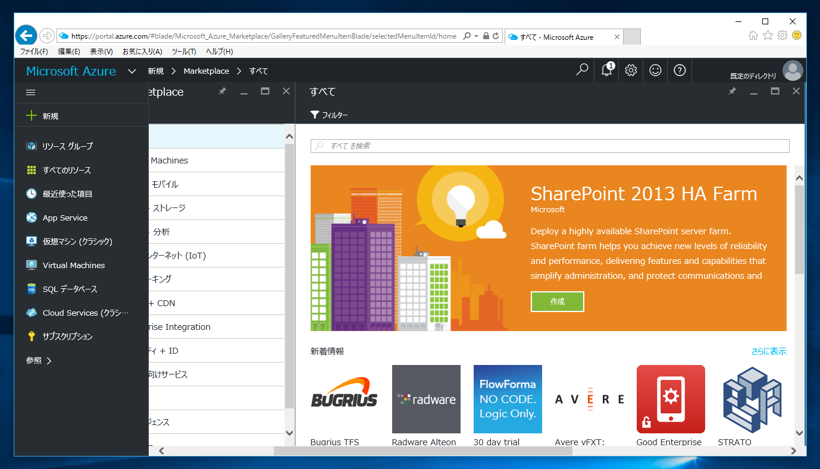The image size is (820, 469).
Task: Open Virtual Machines in sidebar
Action: 66,265
